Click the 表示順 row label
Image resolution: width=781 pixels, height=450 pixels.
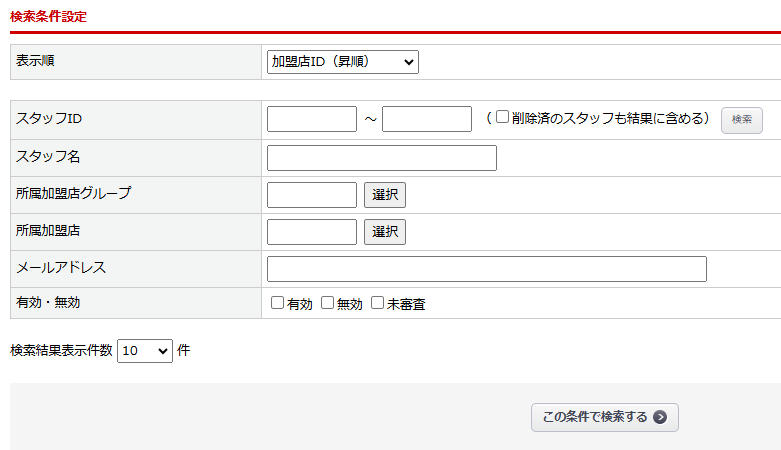point(35,61)
